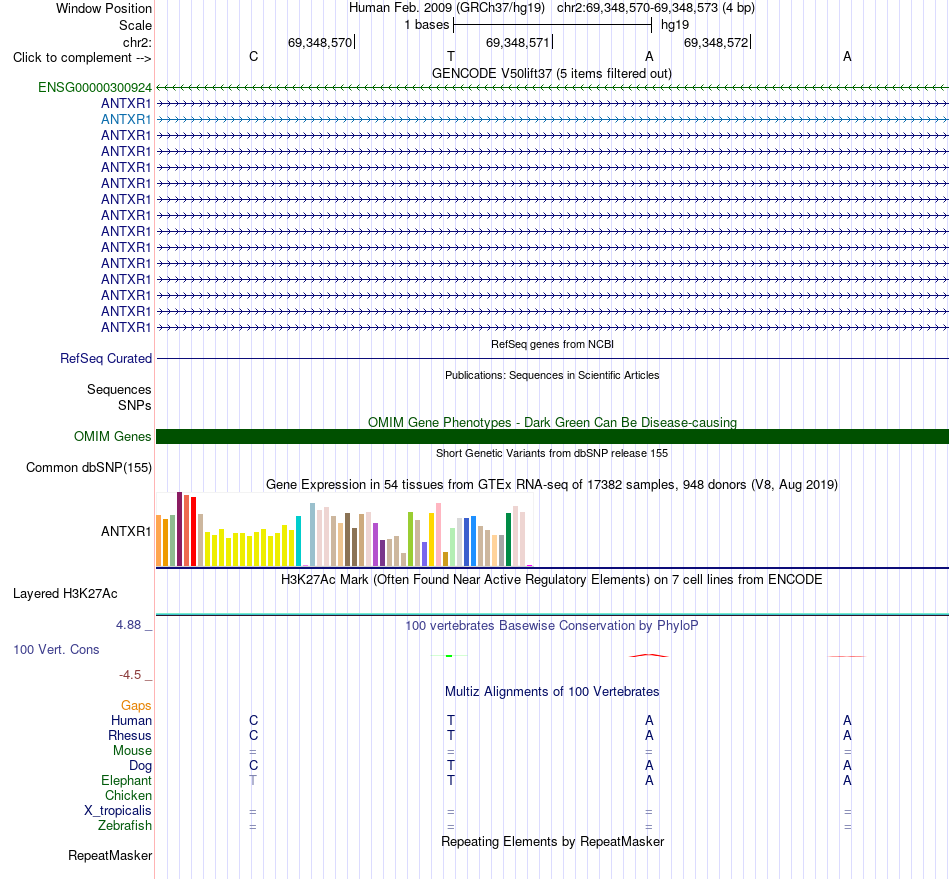Click the OMIM Genes label
This screenshot has height=879, width=950.
pos(112,437)
